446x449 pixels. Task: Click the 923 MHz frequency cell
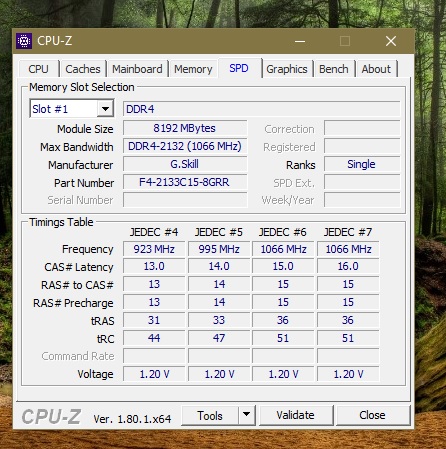[x=154, y=249]
